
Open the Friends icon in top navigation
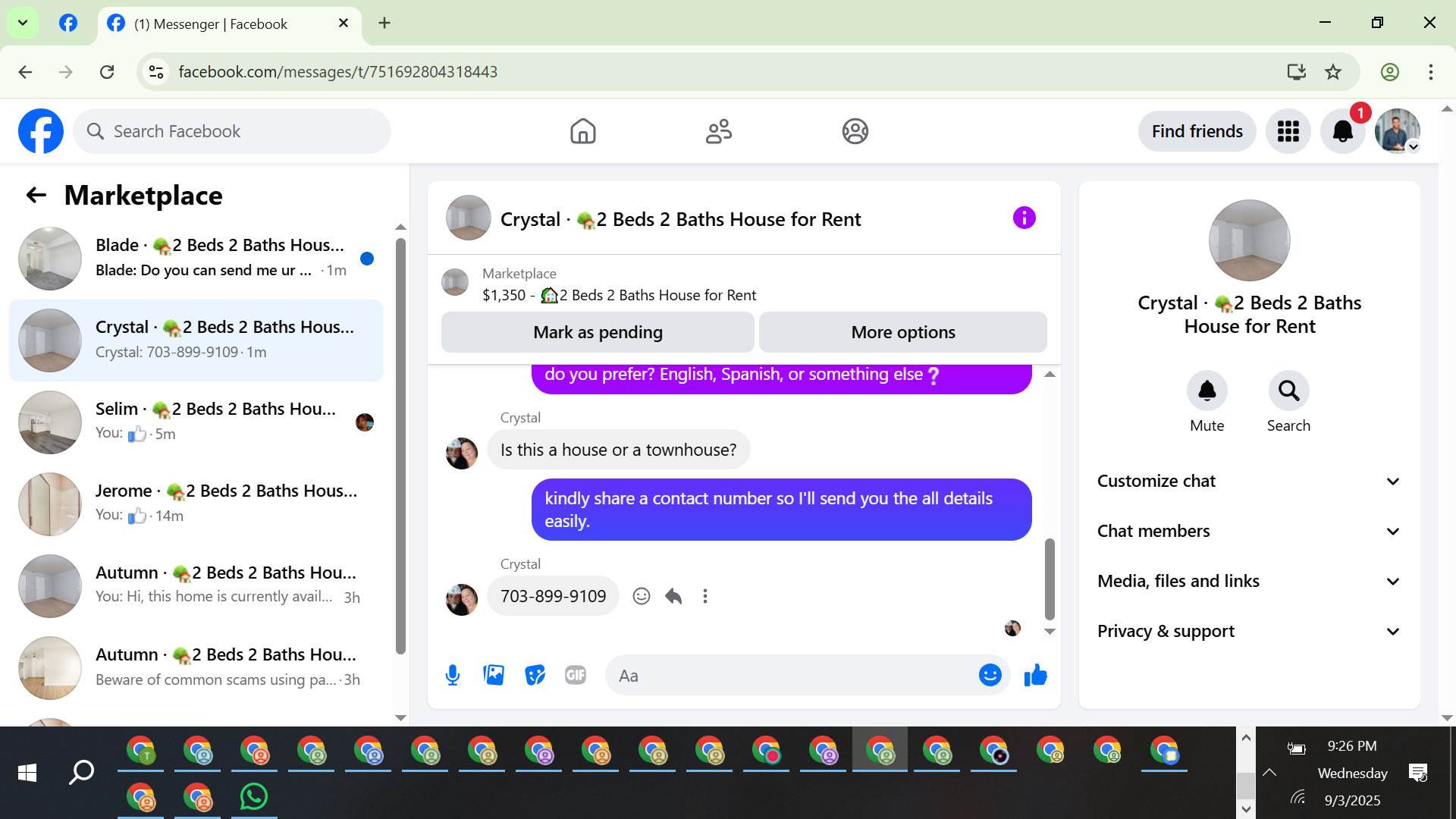point(719,131)
